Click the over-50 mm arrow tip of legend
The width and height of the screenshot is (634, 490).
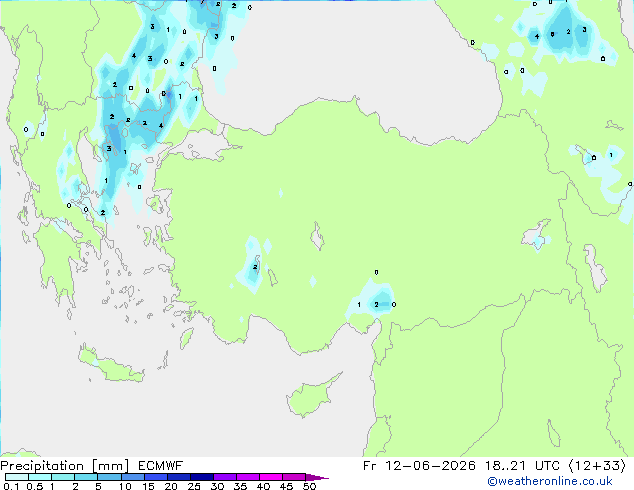(317, 477)
